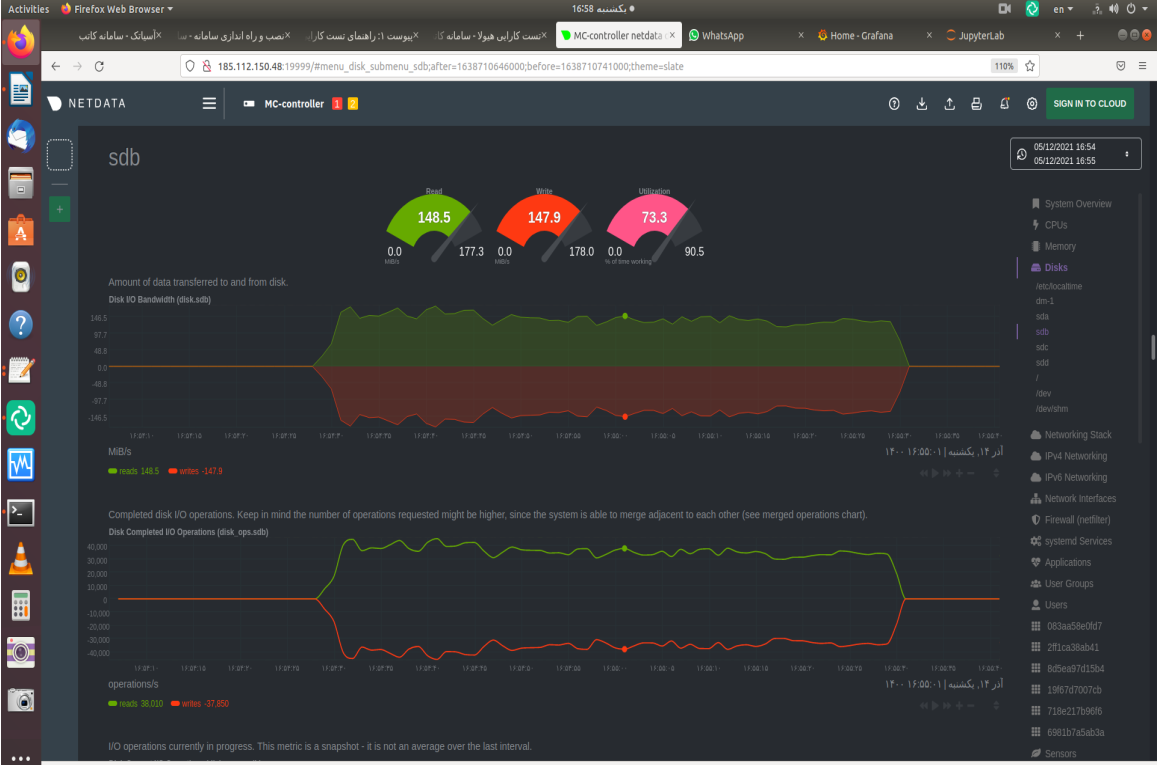This screenshot has width=1157, height=765.
Task: Open the alarms bell icon
Action: coord(1004,104)
